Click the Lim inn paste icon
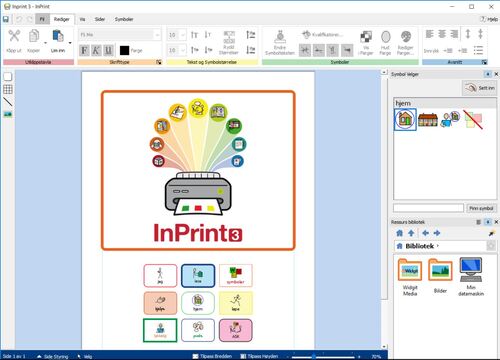Image resolution: width=500 pixels, height=360 pixels. (58, 36)
